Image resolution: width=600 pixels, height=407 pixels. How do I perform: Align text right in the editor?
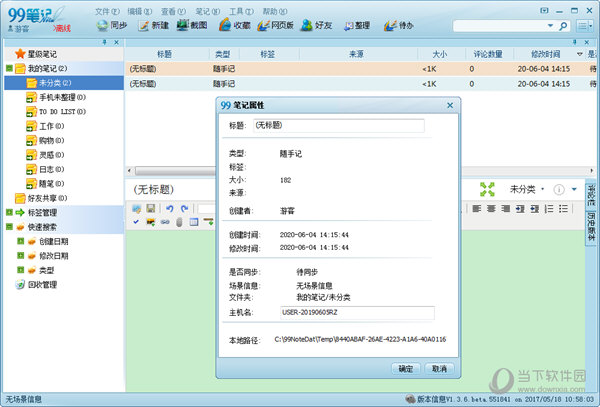(505, 208)
